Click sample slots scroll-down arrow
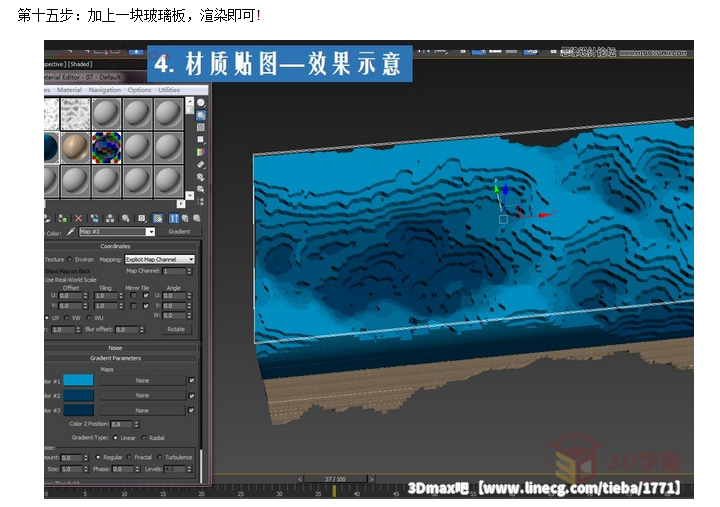This screenshot has width=720, height=507. point(189,195)
